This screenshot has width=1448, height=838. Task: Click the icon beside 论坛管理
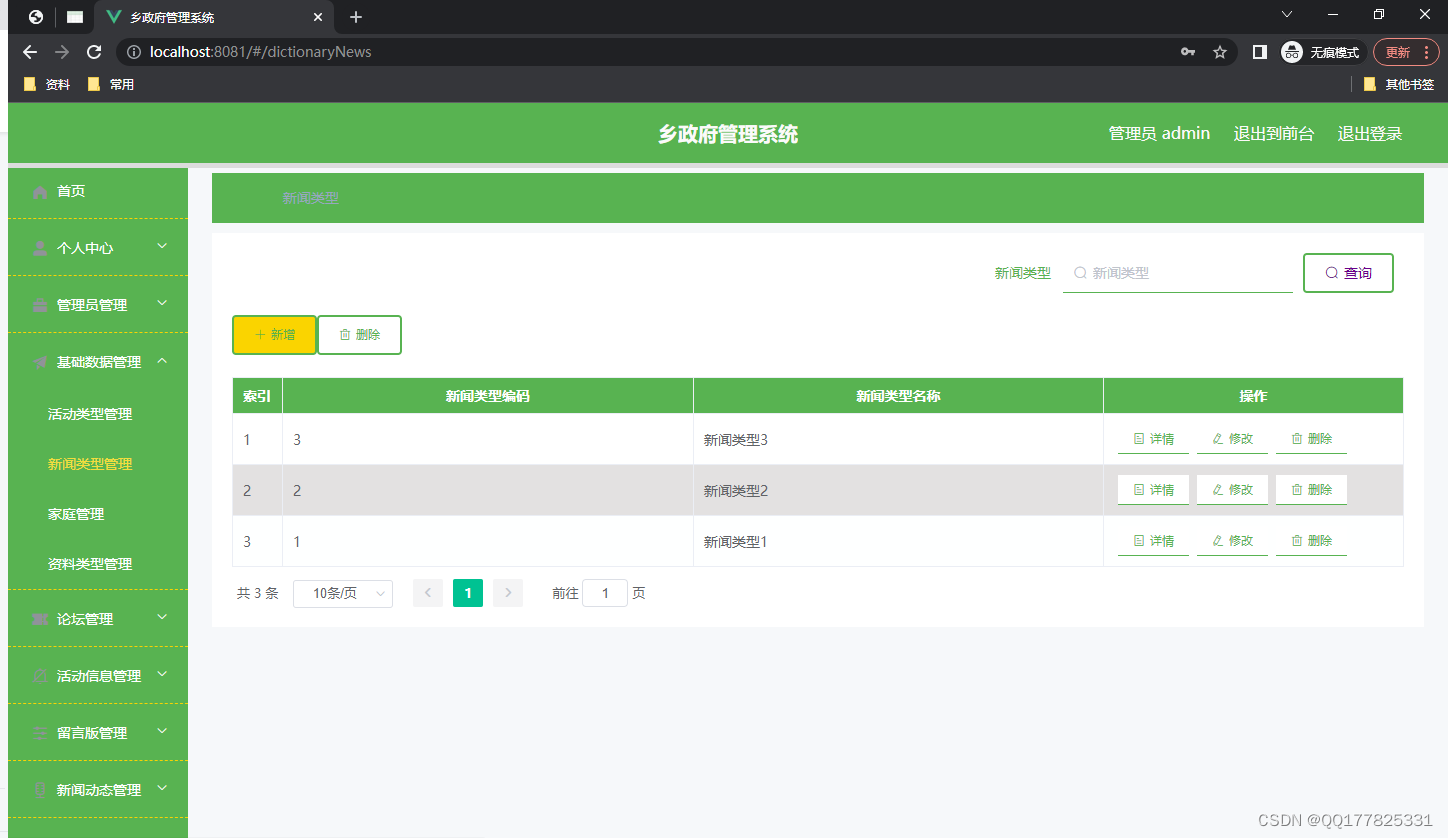tap(40, 619)
